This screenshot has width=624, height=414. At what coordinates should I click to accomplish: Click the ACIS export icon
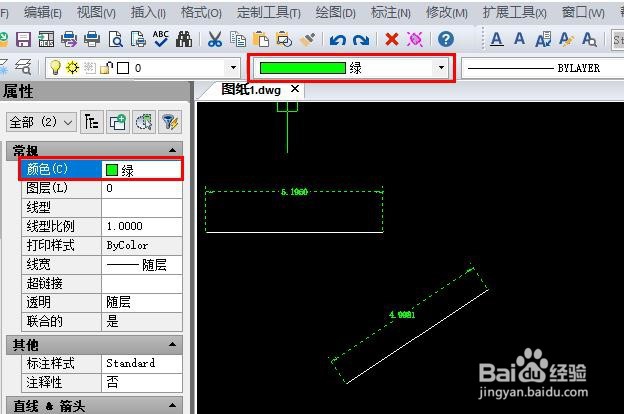click(46, 39)
